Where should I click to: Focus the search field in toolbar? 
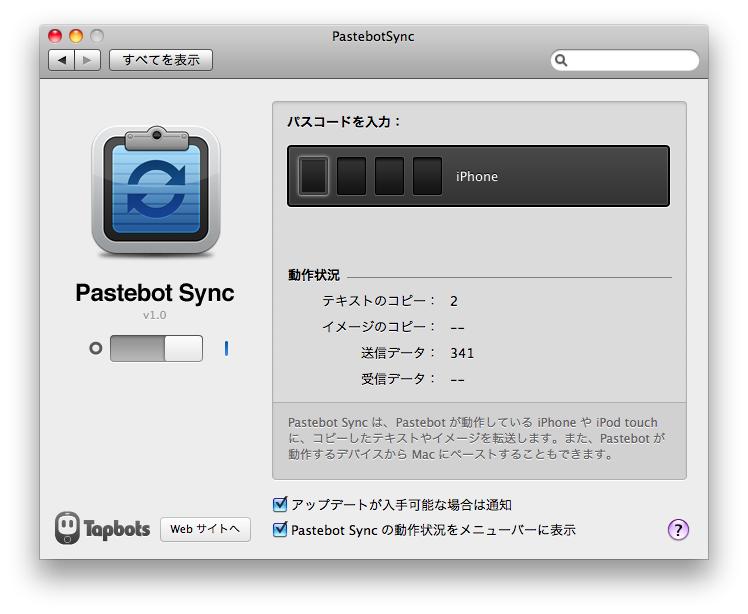(625, 60)
